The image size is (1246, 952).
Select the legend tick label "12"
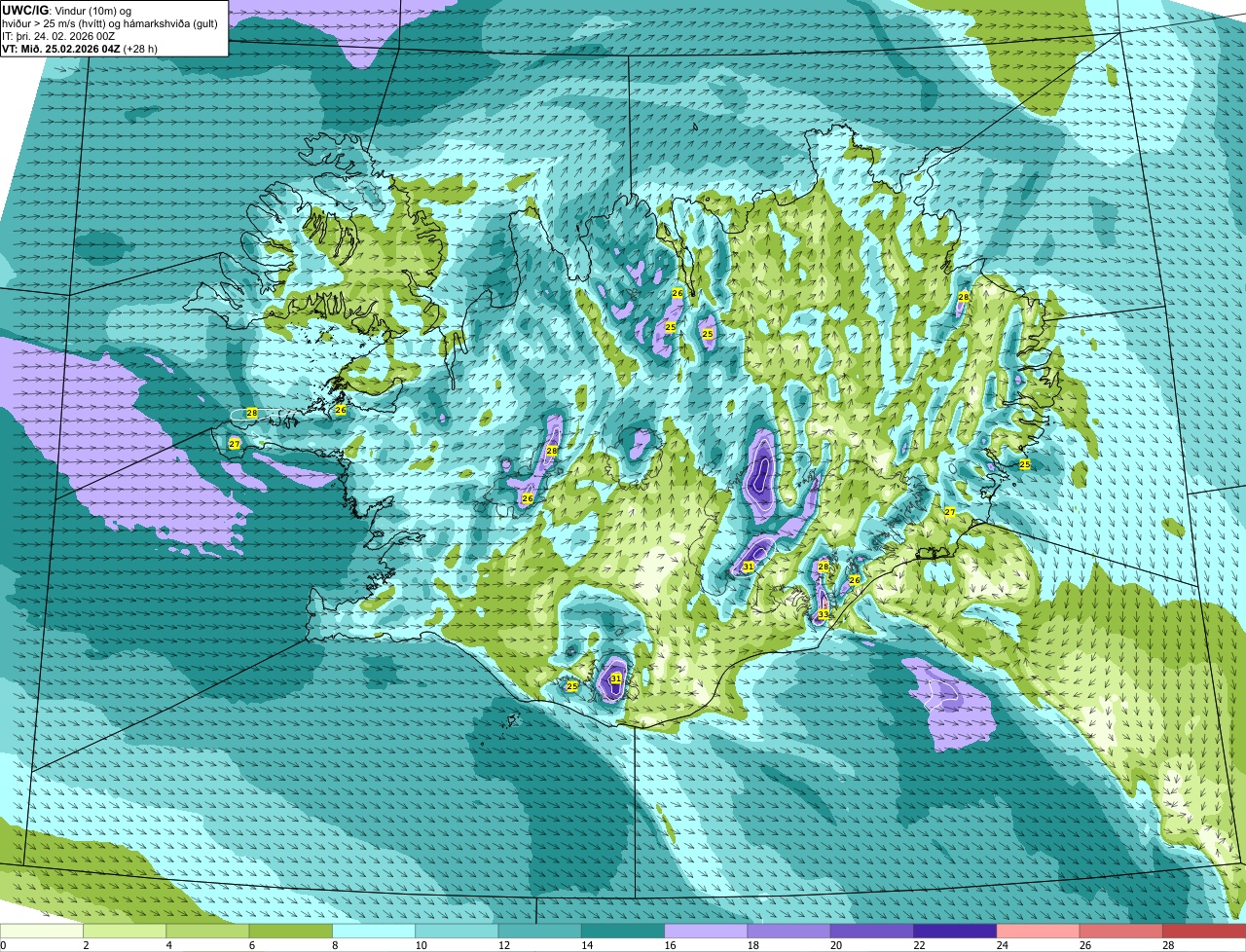(503, 945)
